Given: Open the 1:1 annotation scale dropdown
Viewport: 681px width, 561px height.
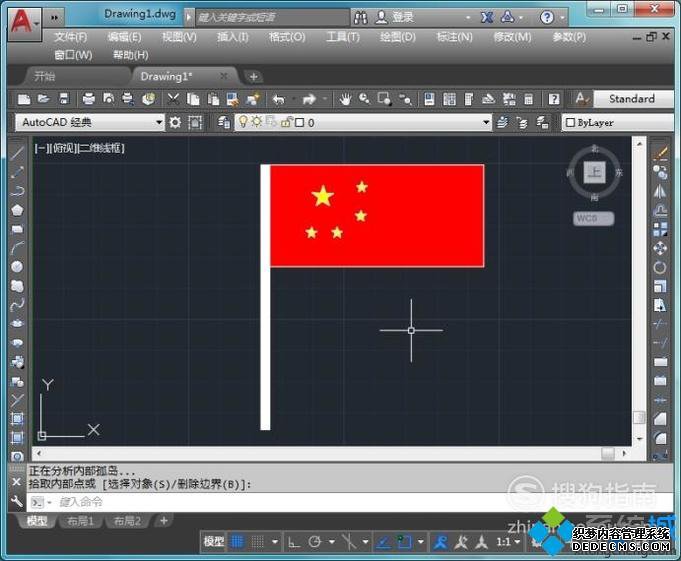Looking at the screenshot, I should [508, 541].
